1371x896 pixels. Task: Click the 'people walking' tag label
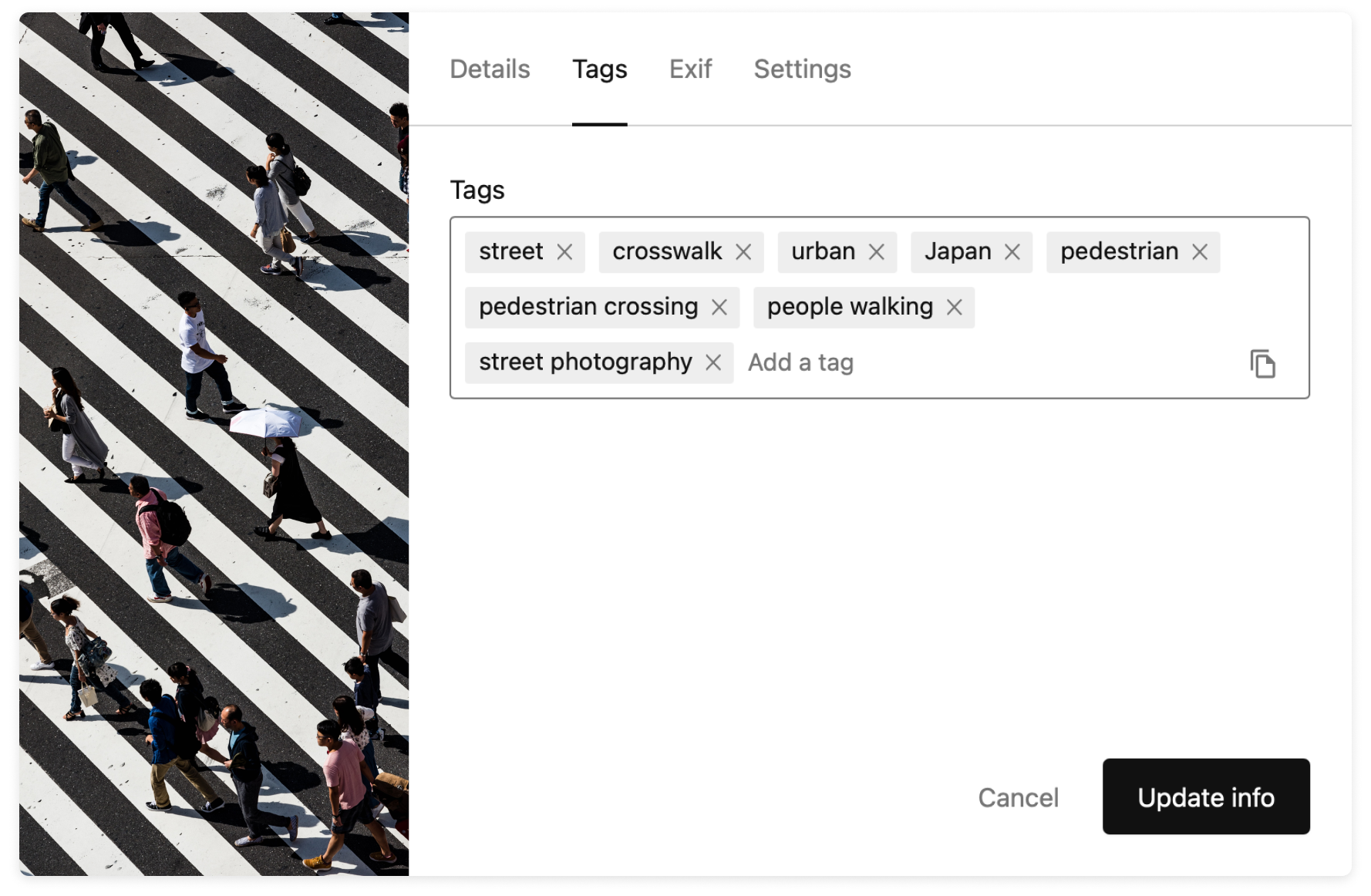click(850, 307)
